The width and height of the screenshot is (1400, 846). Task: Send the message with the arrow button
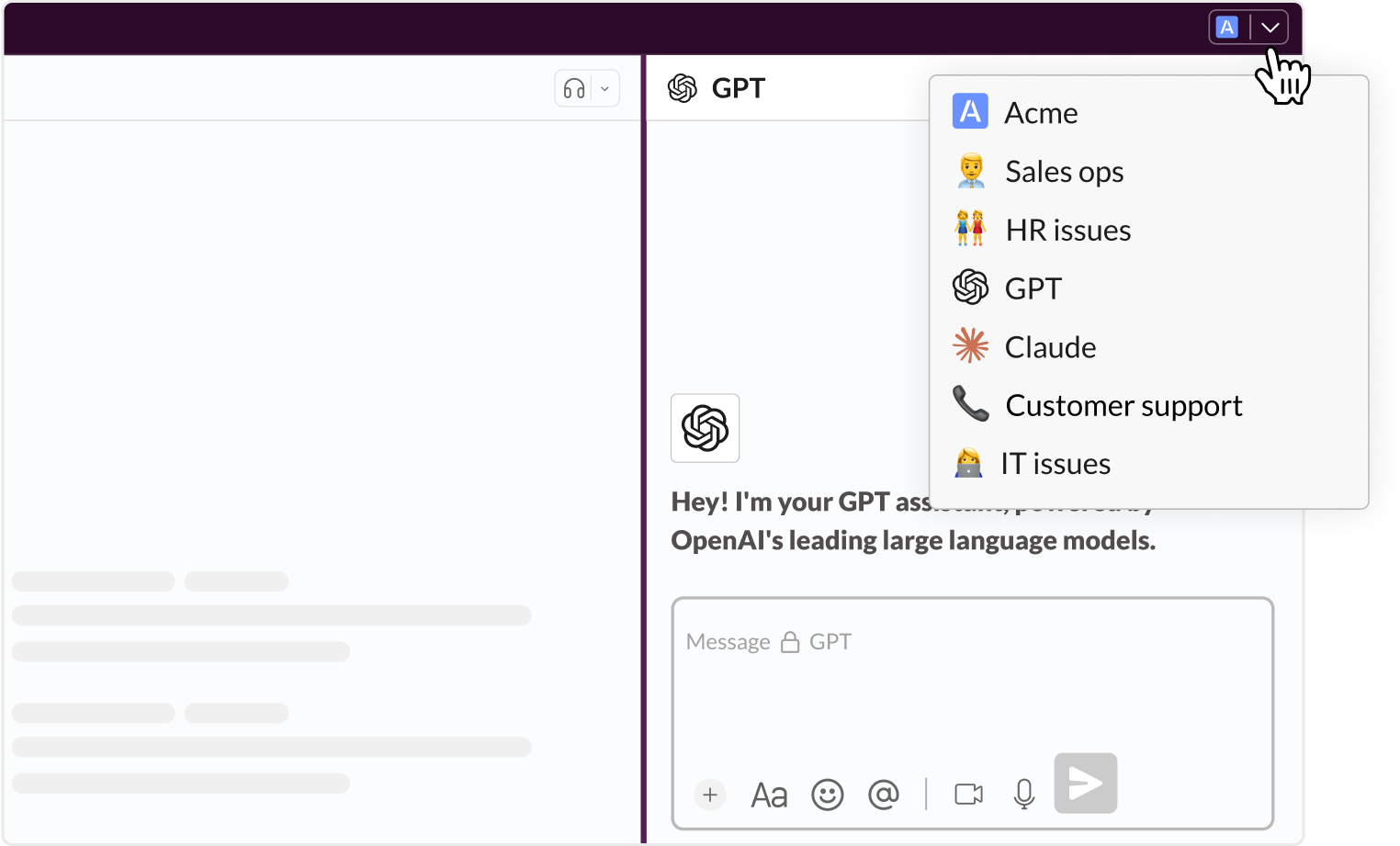(1085, 784)
